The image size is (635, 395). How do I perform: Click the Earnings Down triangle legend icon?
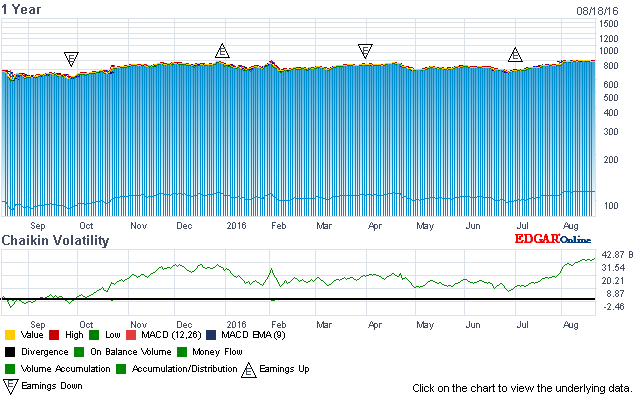tap(11, 386)
